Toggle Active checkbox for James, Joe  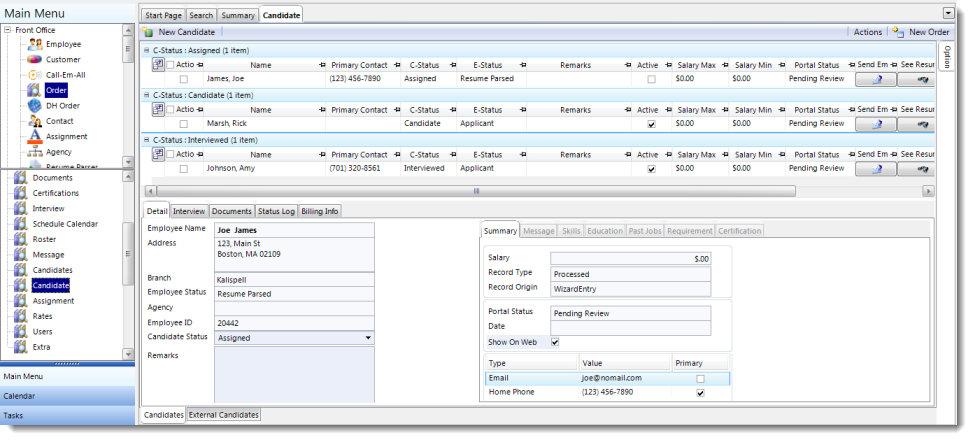point(651,78)
